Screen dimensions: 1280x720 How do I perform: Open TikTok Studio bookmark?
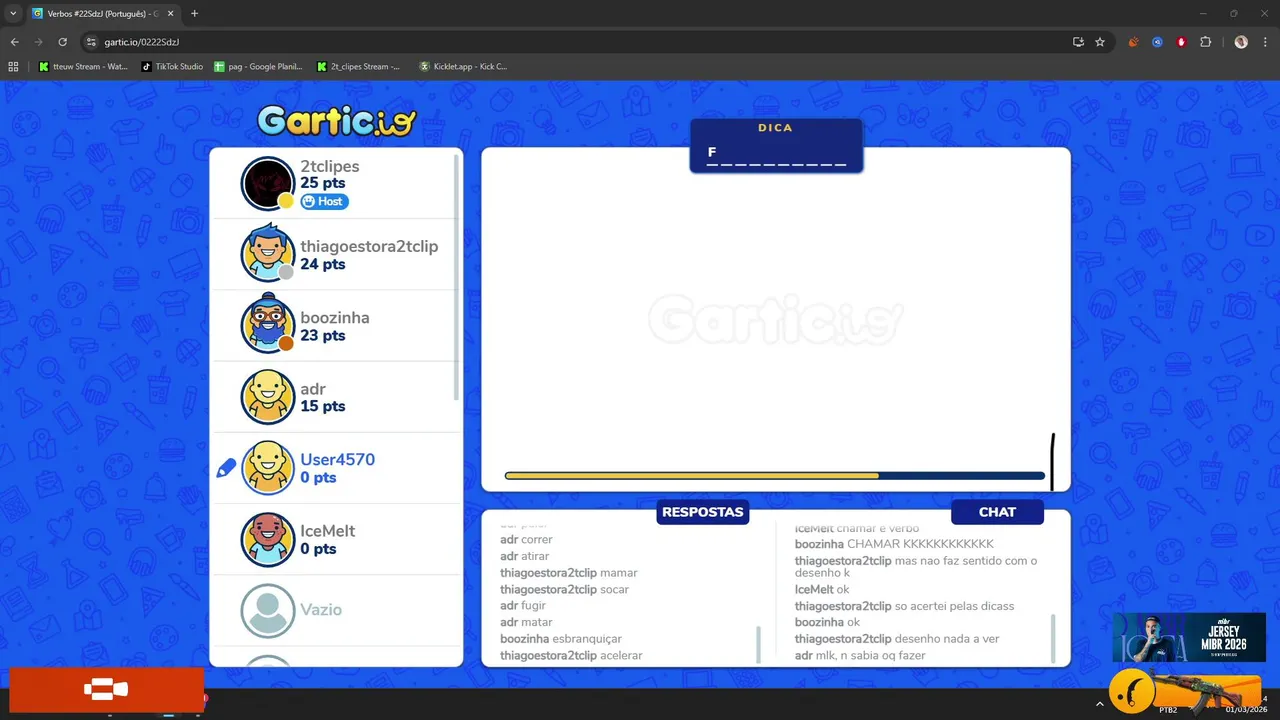(172, 67)
